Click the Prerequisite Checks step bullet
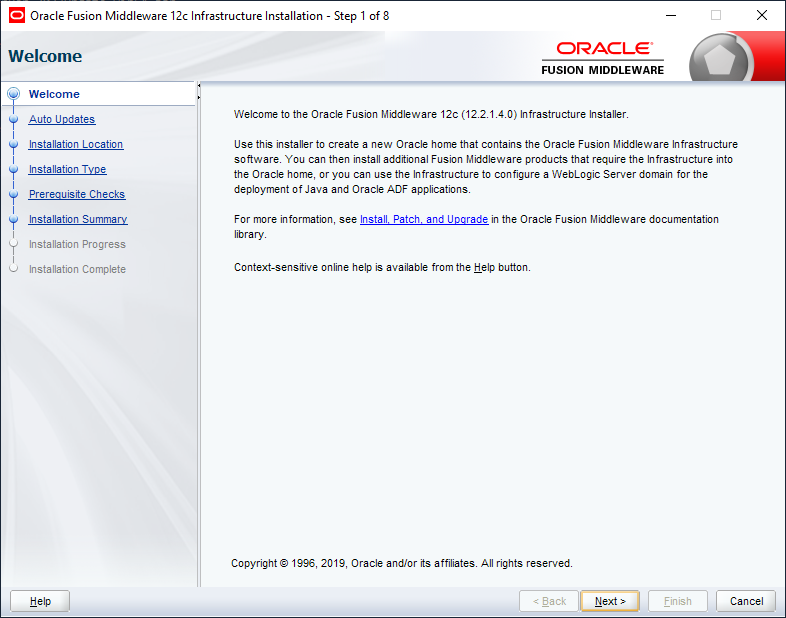This screenshot has width=786, height=618. click(x=14, y=194)
